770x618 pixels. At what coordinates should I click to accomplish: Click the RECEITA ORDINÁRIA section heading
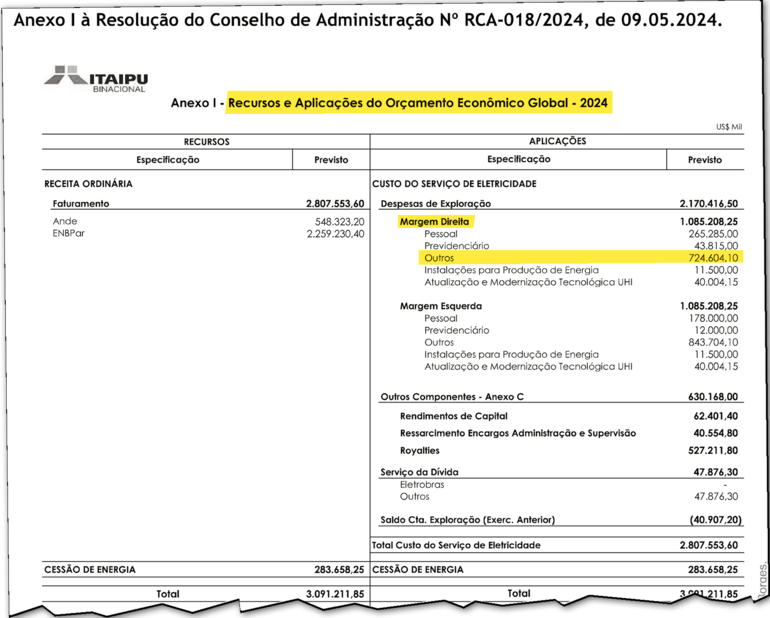coord(89,184)
